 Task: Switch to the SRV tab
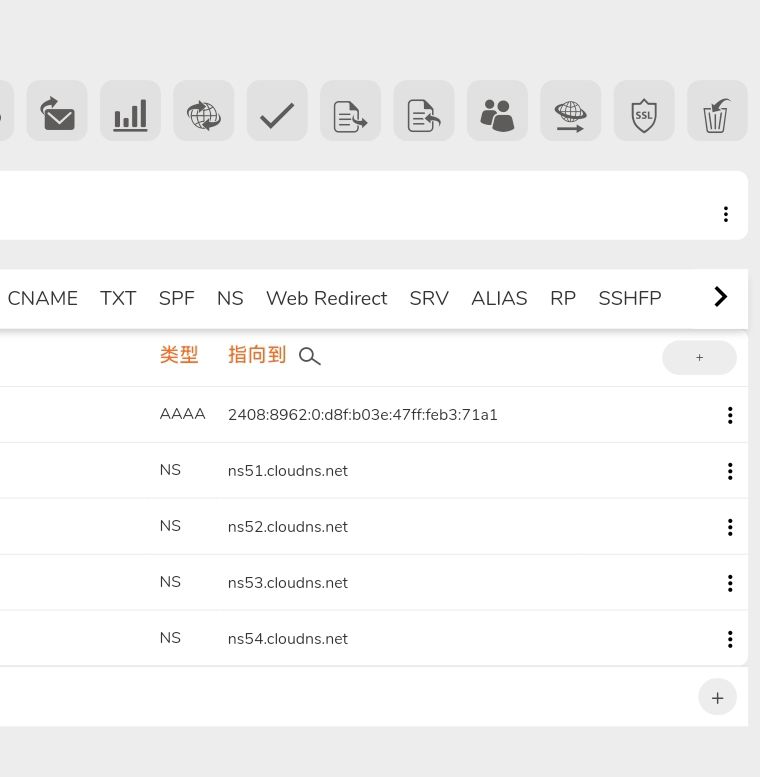point(429,298)
